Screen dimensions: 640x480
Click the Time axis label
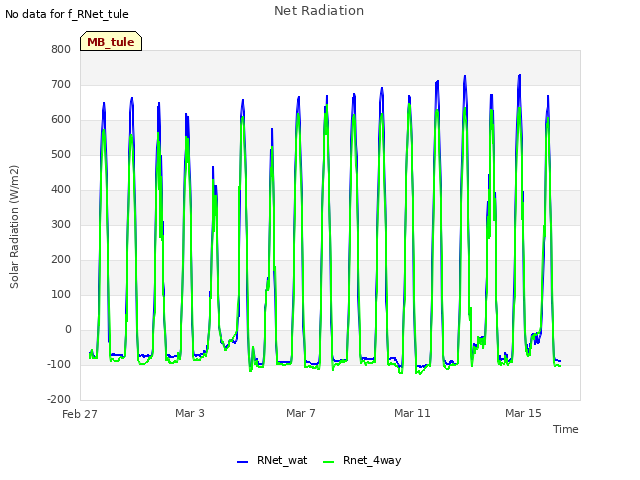(566, 429)
